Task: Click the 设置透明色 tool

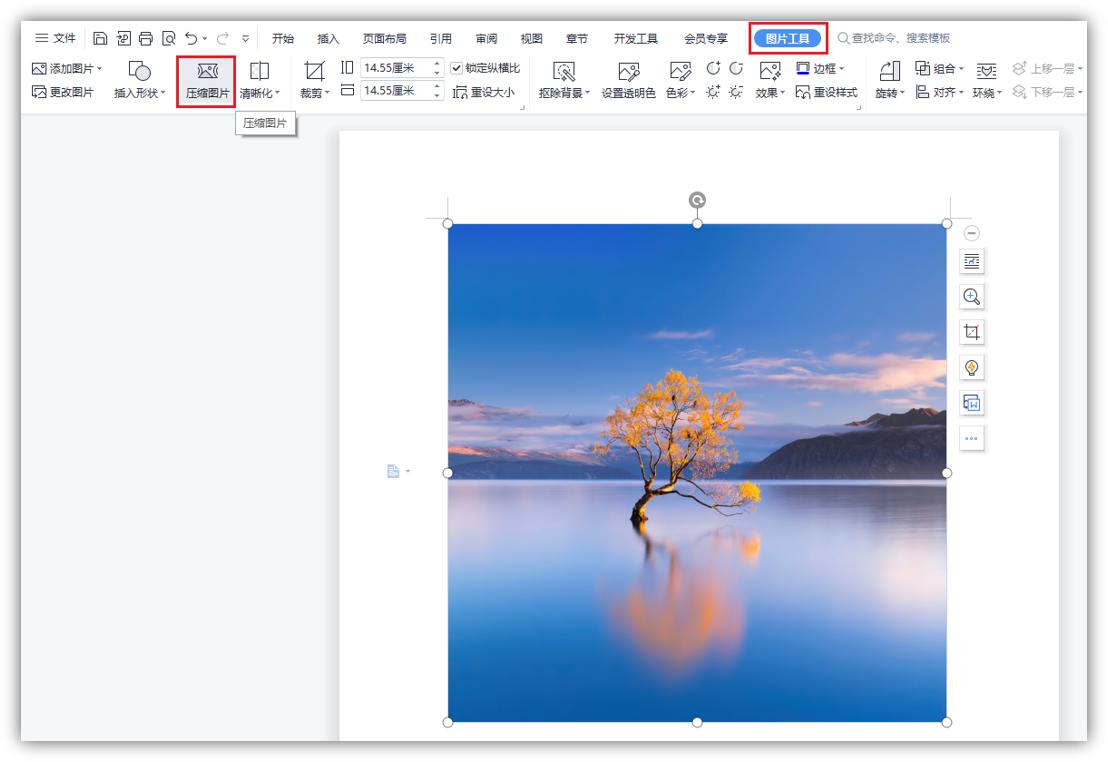Action: coord(628,79)
